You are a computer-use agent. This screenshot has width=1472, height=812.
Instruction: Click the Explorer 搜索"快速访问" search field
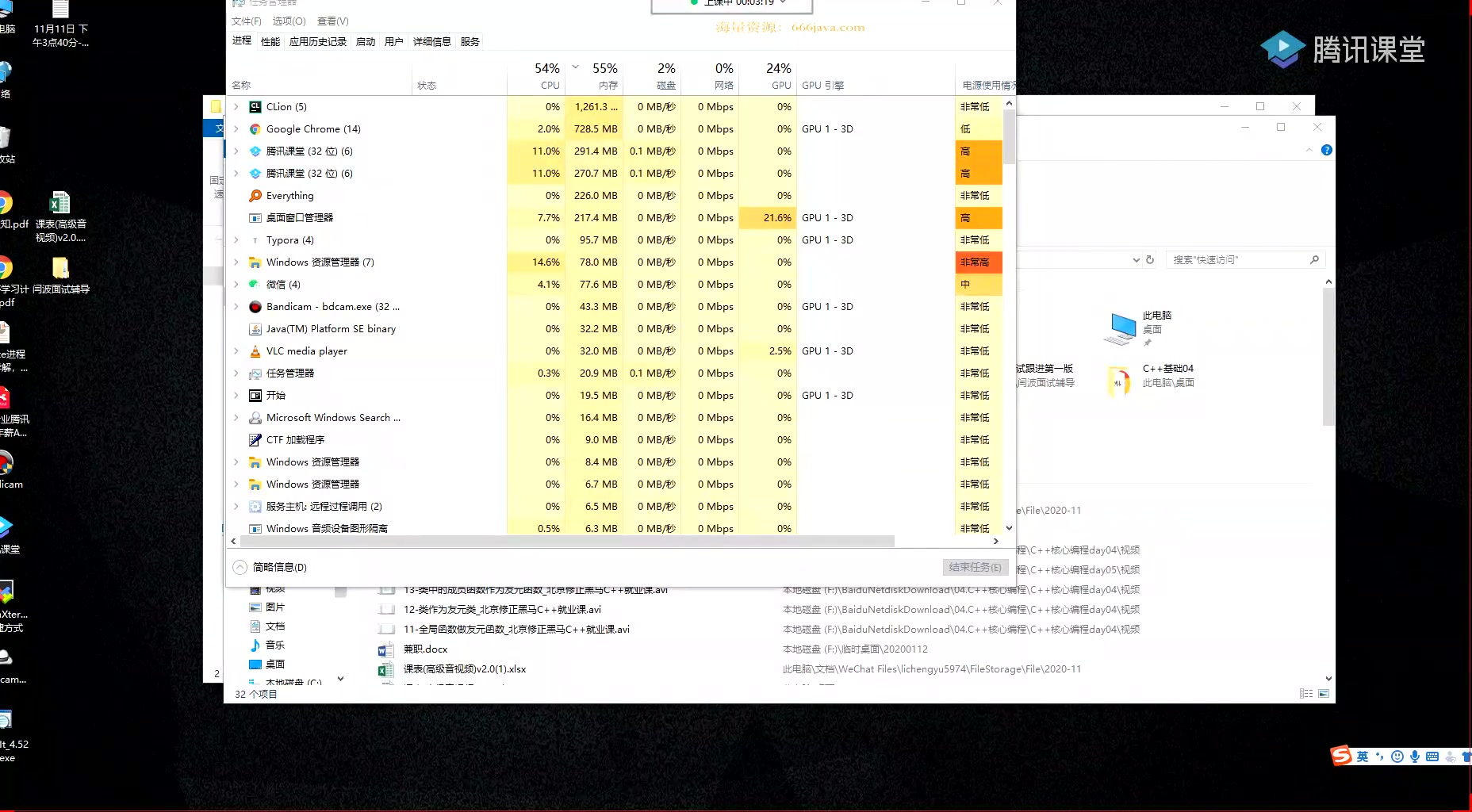coord(1244,260)
